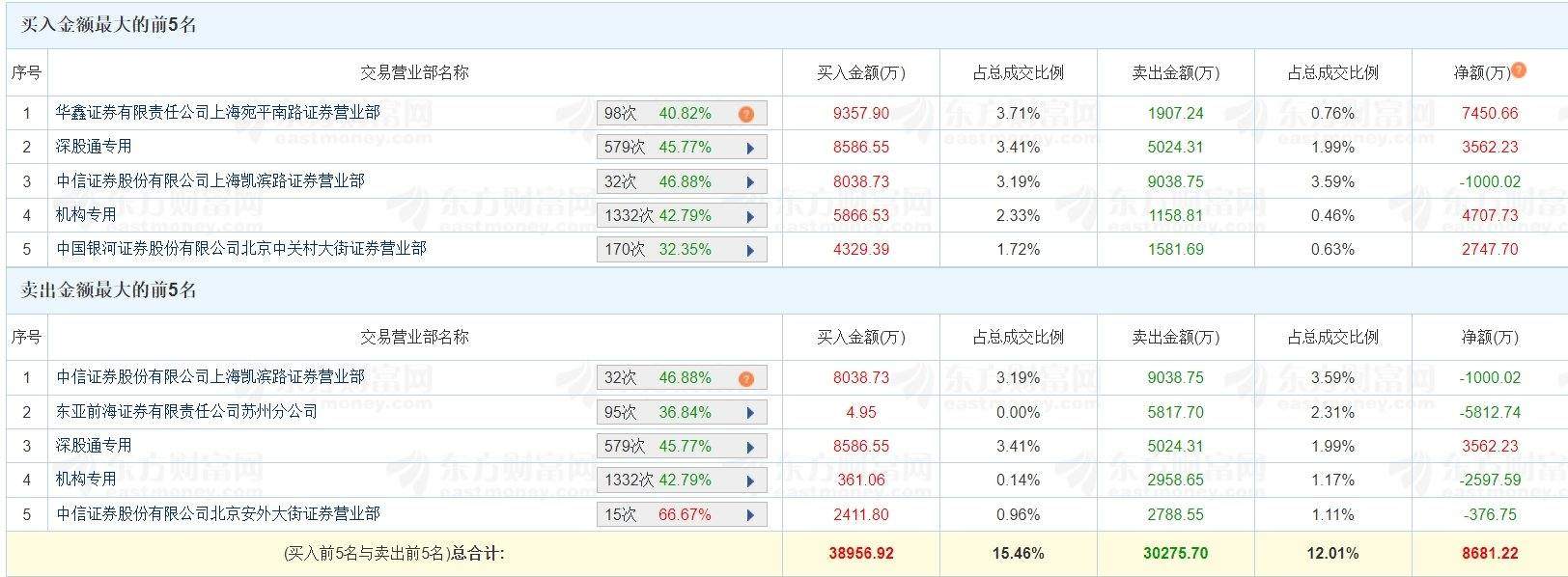Open the 东亚前海证券苏州分公司 link
This screenshot has height=577, width=1568.
tap(186, 412)
